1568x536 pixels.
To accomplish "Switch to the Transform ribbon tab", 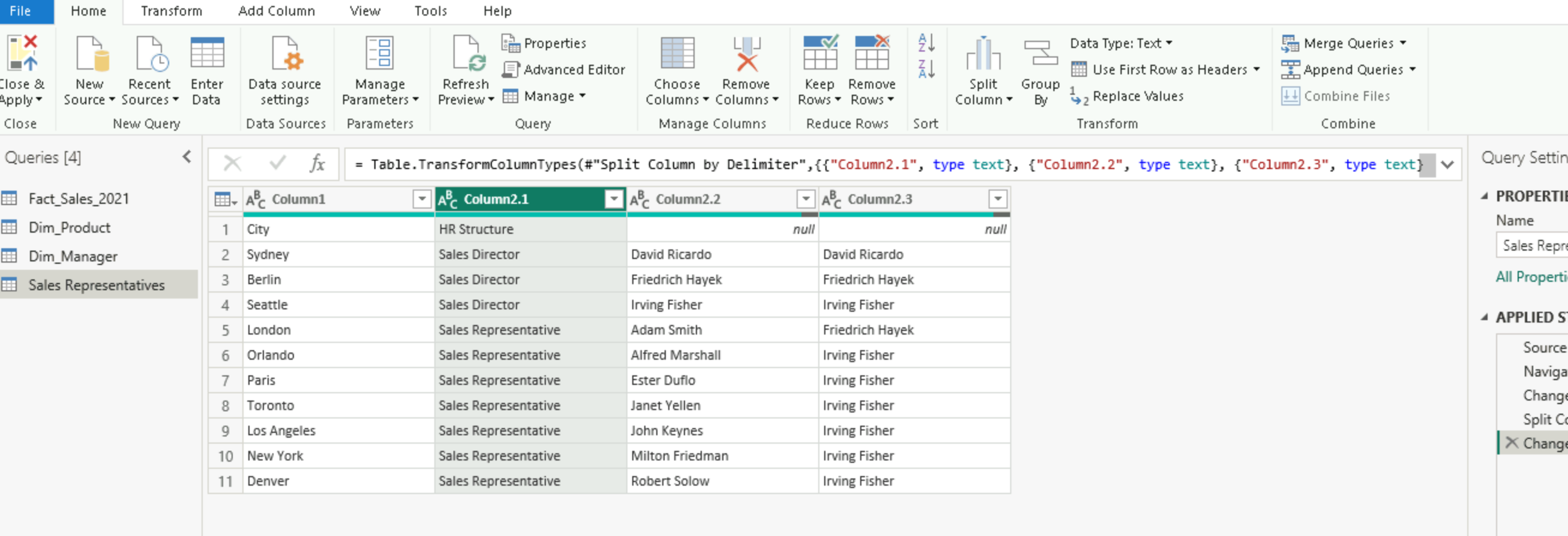I will [171, 11].
